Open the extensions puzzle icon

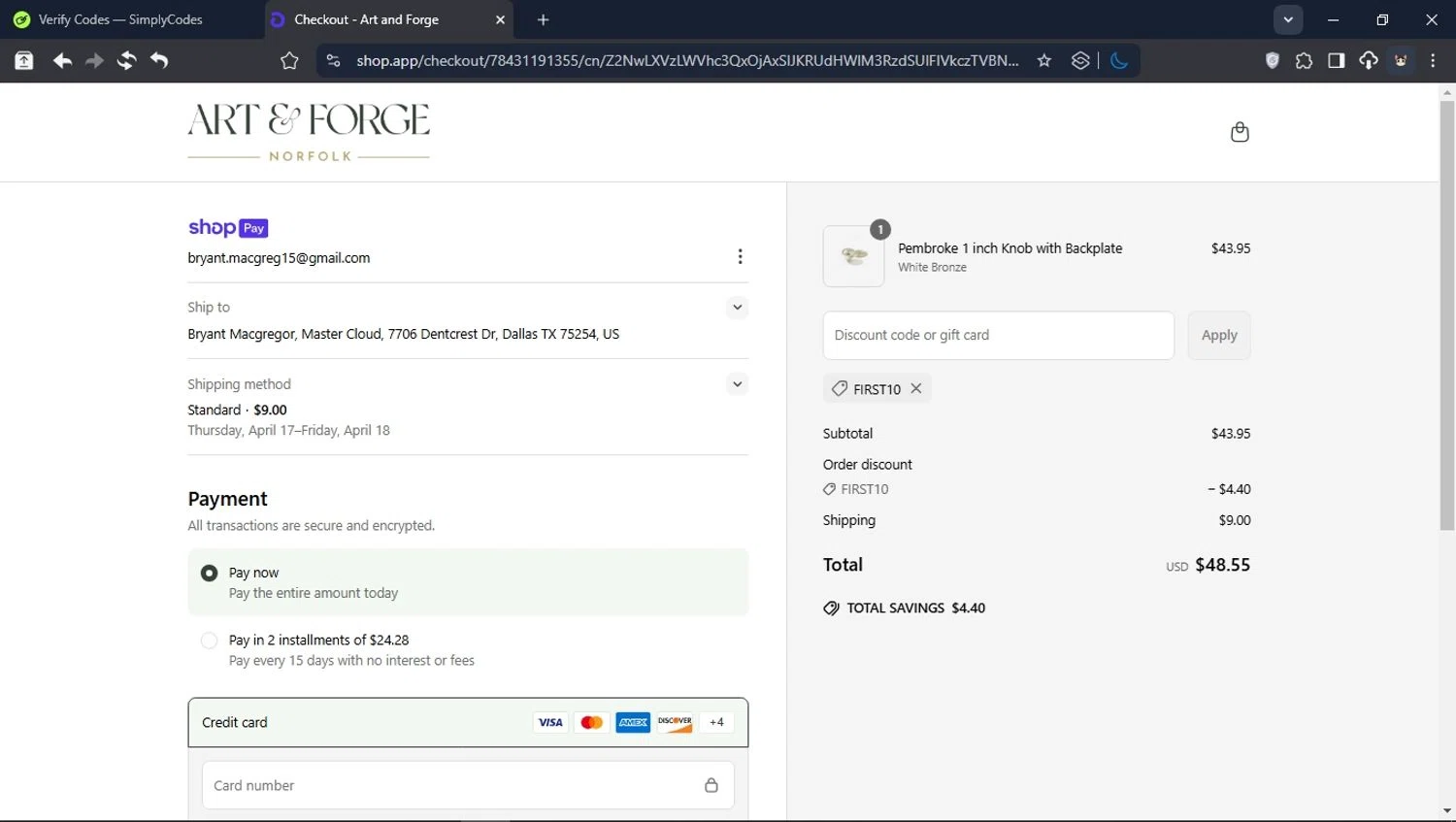point(1304,60)
